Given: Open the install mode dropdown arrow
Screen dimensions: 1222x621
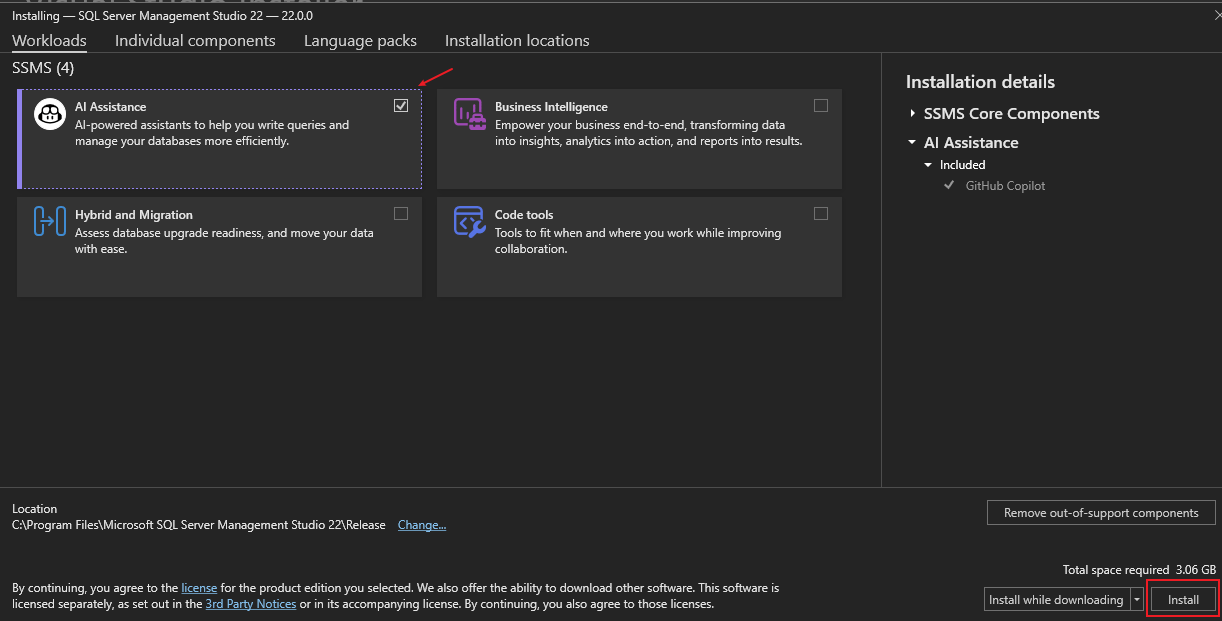Looking at the screenshot, I should [x=1137, y=600].
